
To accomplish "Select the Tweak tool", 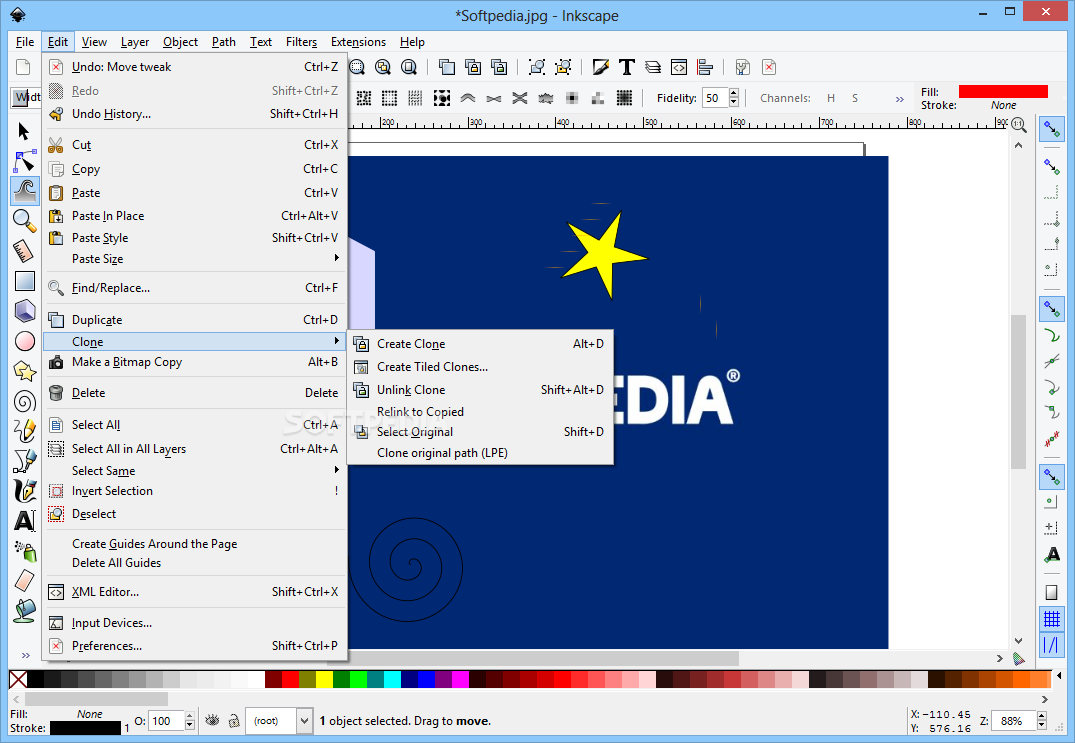I will [25, 191].
